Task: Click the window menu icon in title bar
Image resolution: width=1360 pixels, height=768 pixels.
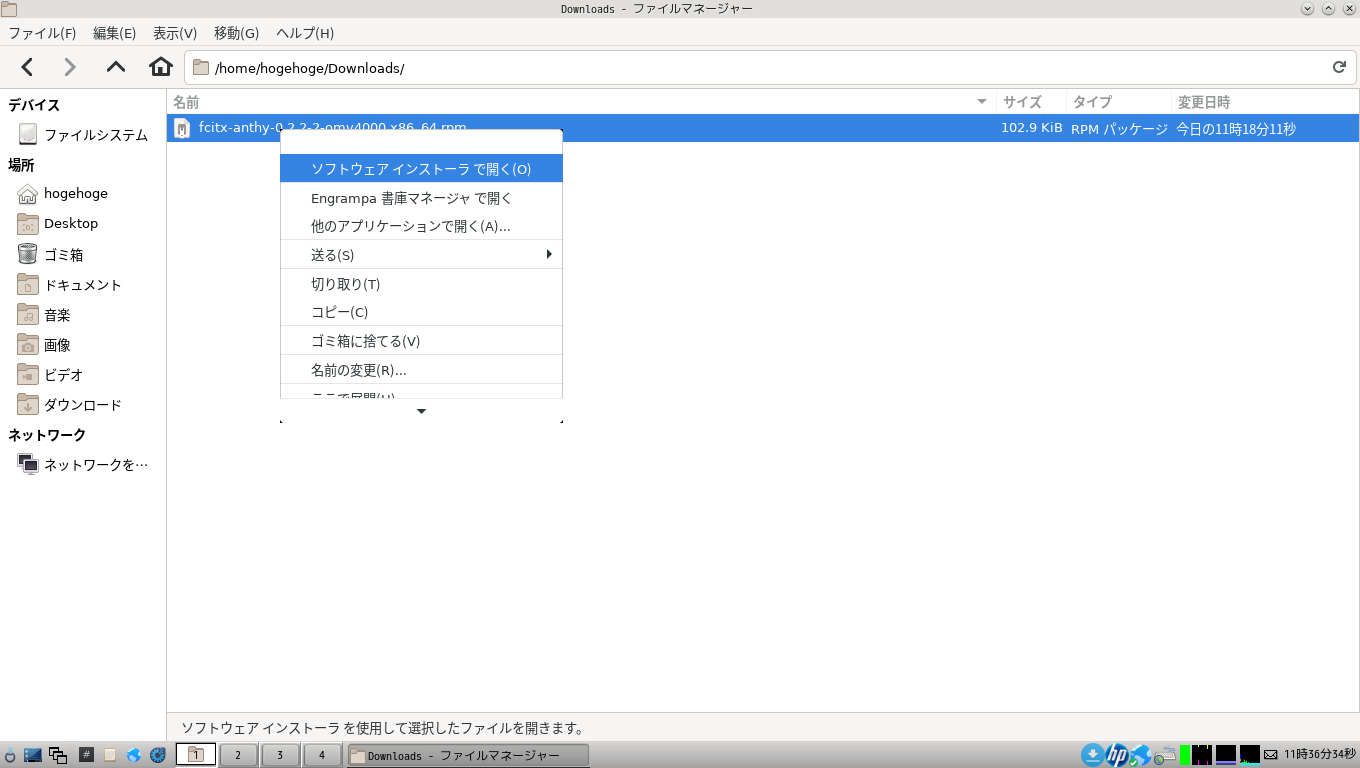Action: click(x=9, y=9)
